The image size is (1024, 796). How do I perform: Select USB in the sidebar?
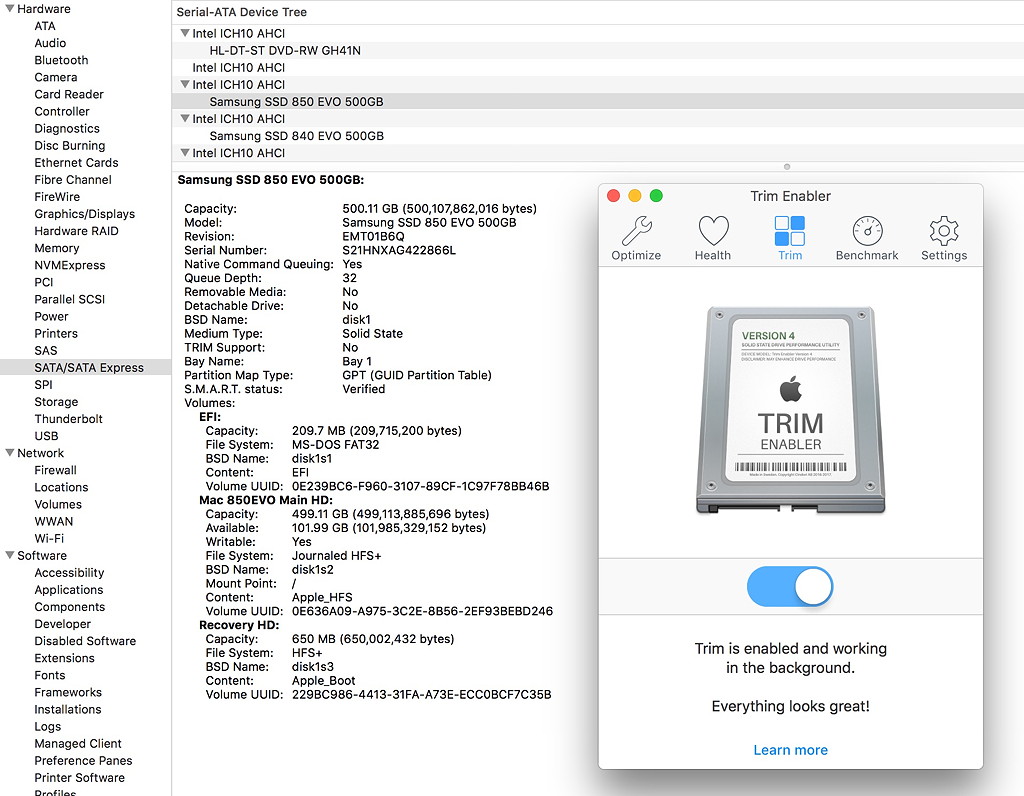tap(46, 436)
